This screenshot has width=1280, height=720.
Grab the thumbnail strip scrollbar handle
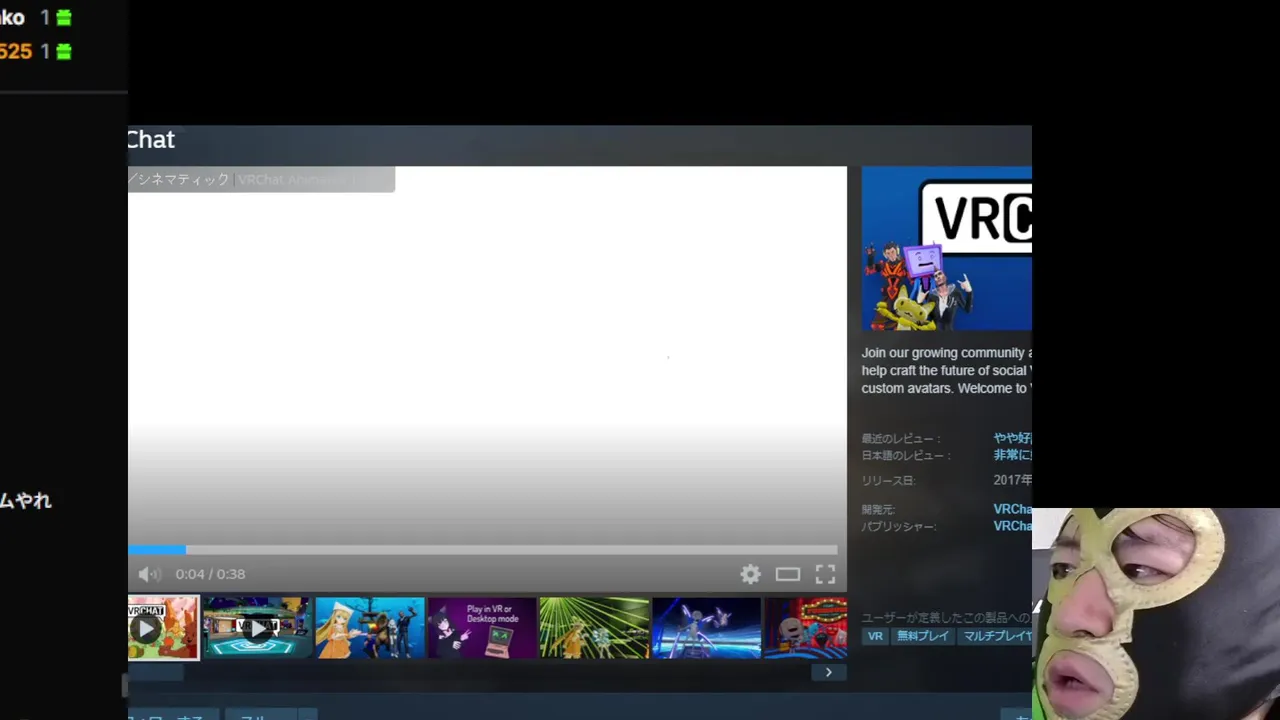pyautogui.click(x=156, y=672)
